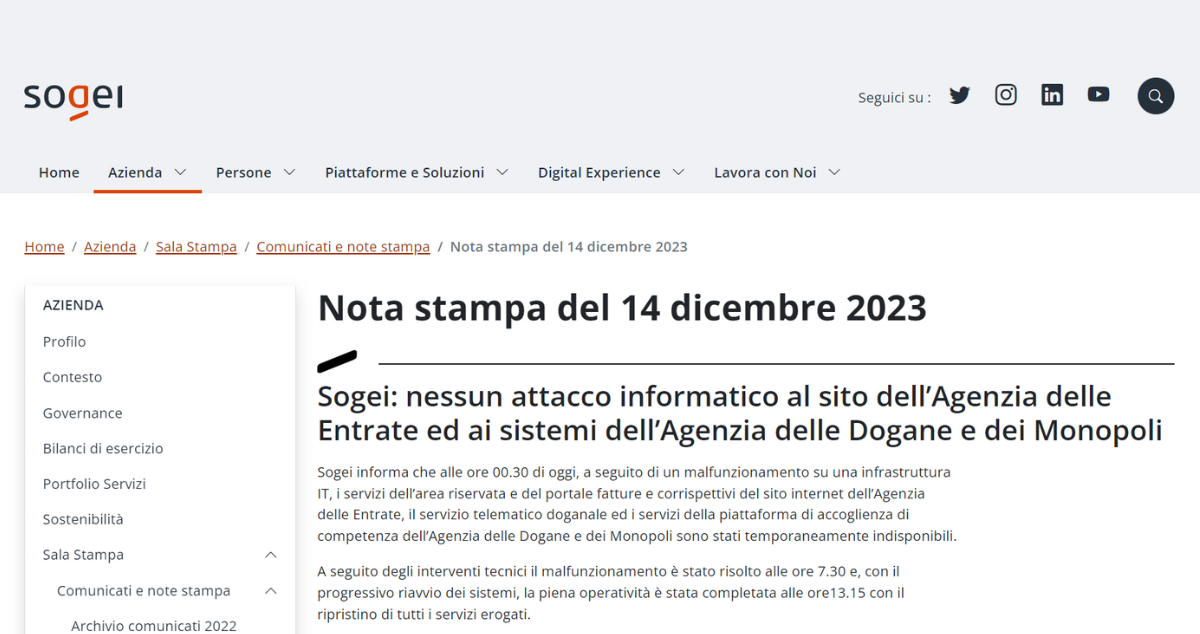This screenshot has height=634, width=1200.
Task: Expand the chevron next to Lavora con Noi
Action: (834, 172)
